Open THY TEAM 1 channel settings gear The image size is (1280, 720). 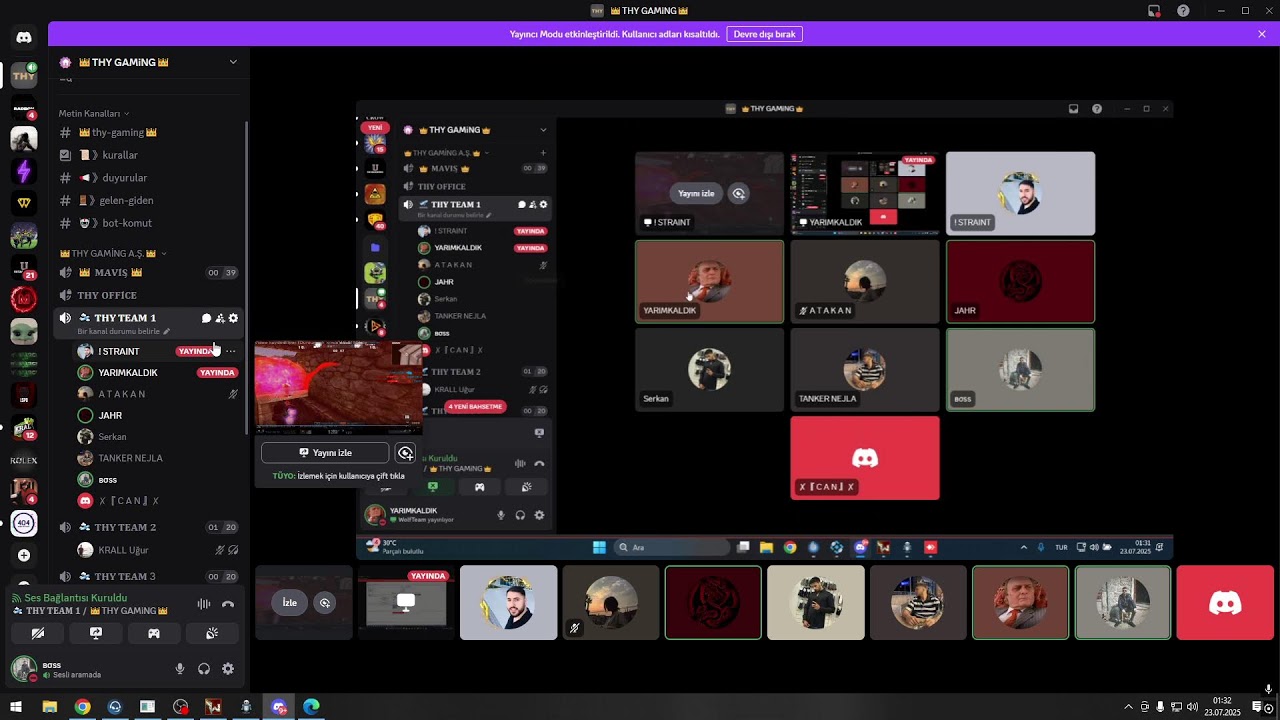click(234, 318)
